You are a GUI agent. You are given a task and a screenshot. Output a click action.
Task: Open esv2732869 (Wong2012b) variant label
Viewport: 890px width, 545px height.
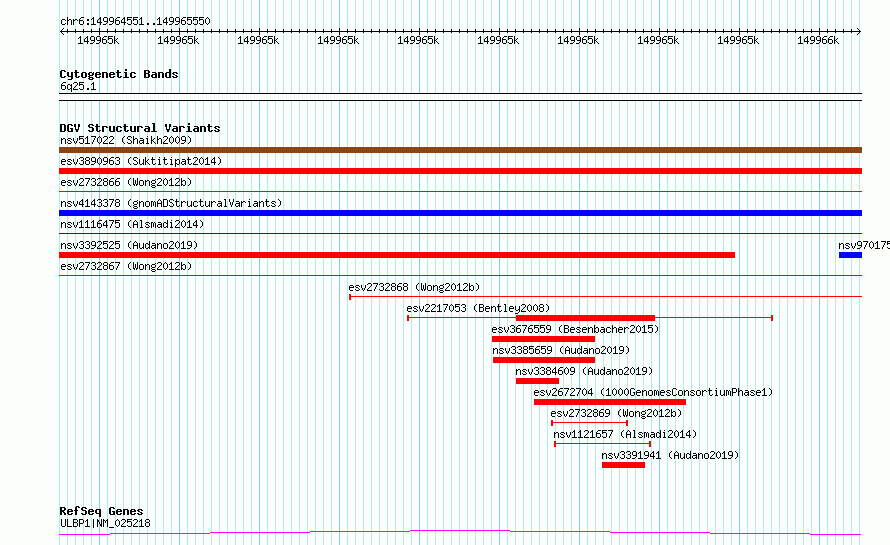616,413
